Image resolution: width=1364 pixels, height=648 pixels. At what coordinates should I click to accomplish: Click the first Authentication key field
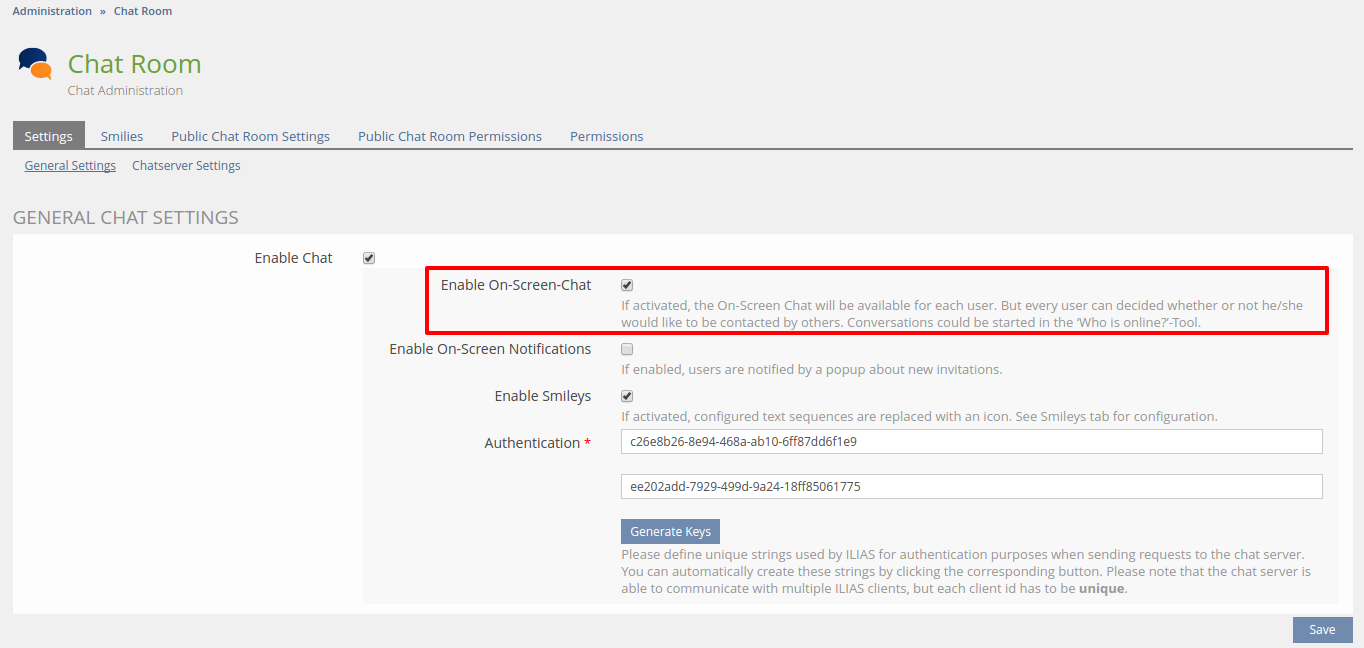971,441
